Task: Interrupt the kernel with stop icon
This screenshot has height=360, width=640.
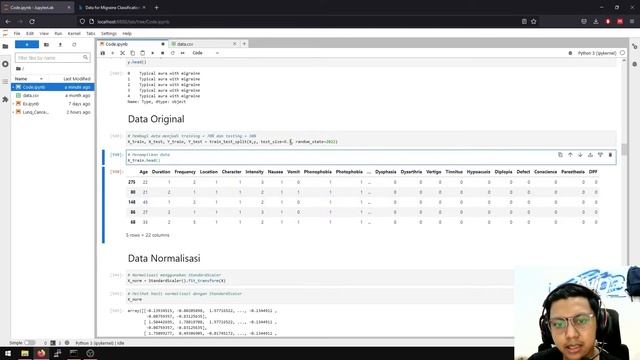Action: (162, 53)
